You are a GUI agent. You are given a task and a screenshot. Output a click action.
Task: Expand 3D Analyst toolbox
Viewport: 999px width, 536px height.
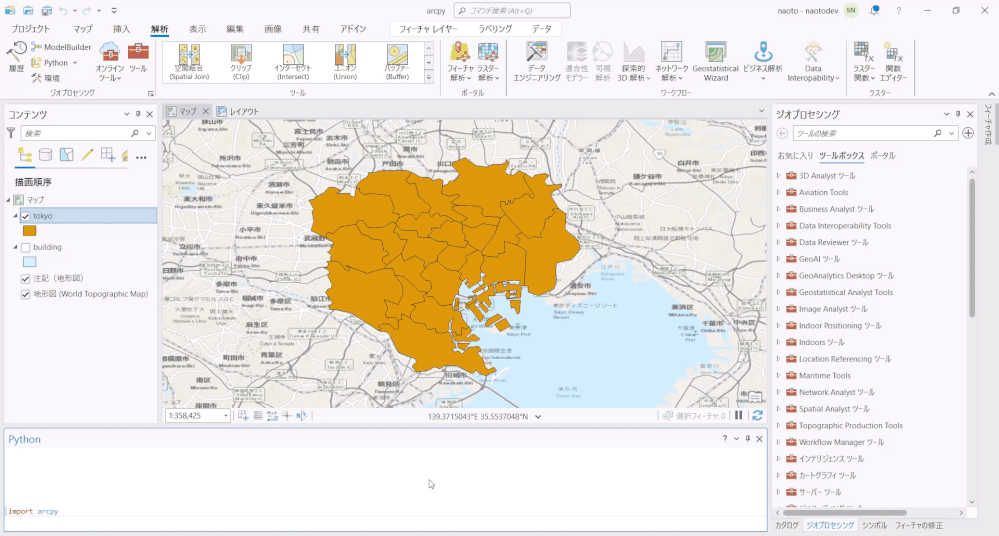[779, 175]
